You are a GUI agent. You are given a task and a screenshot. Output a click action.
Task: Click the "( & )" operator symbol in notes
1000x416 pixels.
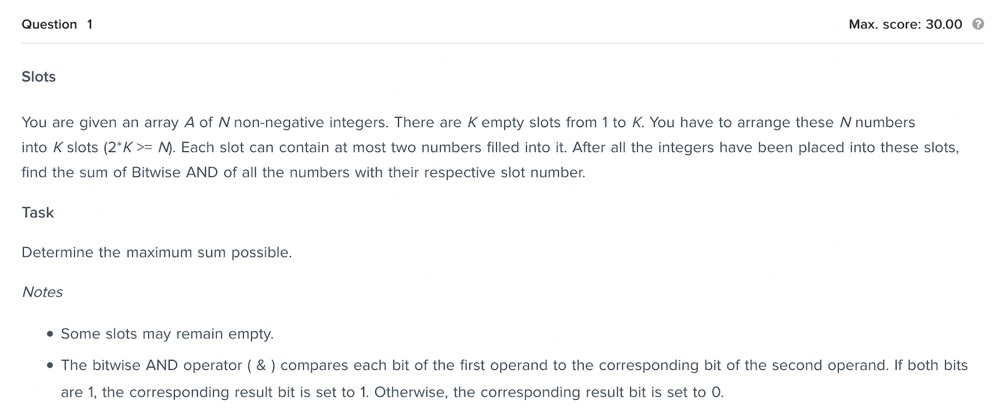point(261,366)
